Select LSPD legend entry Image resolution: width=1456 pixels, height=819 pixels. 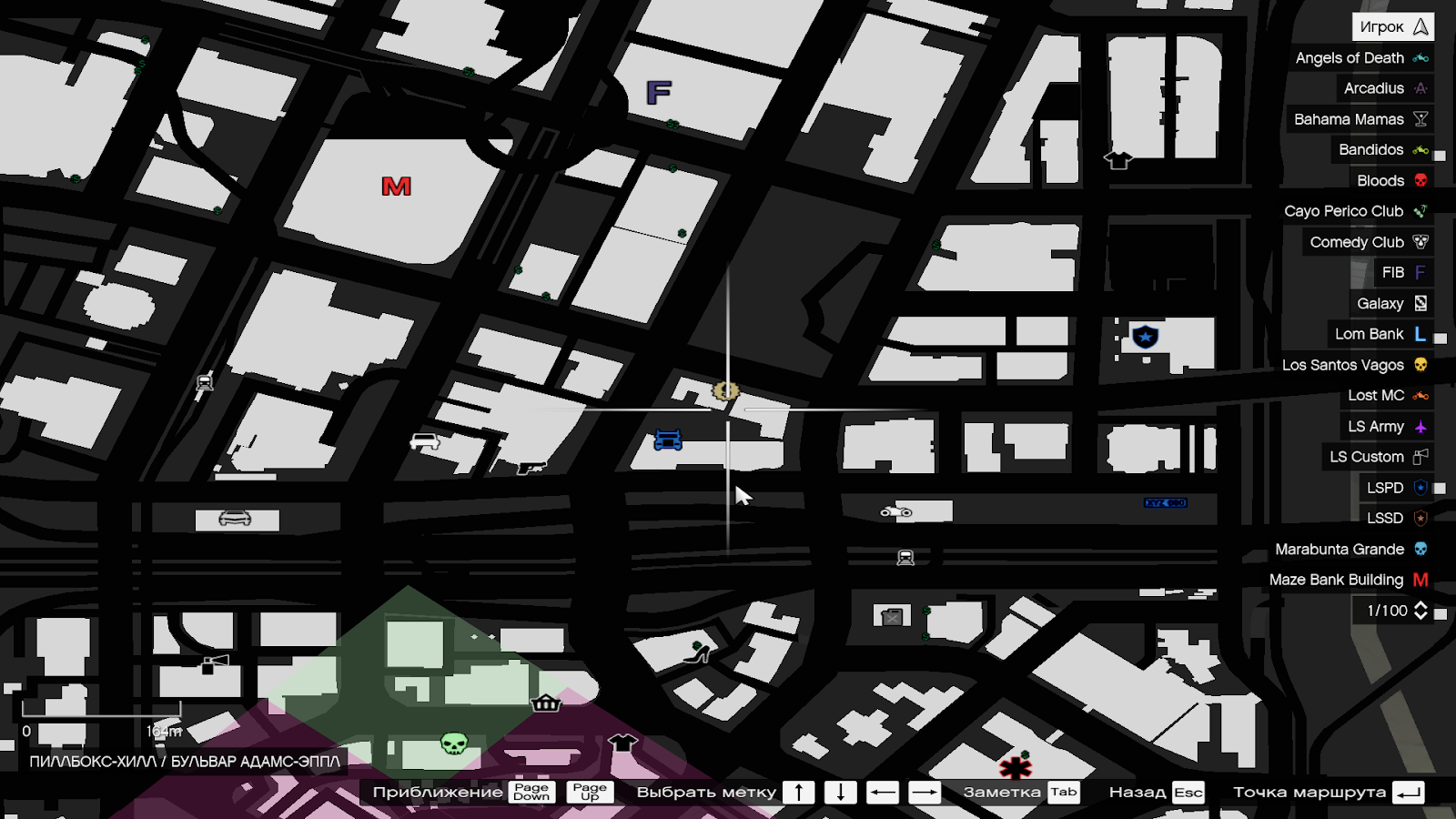coord(1397,488)
